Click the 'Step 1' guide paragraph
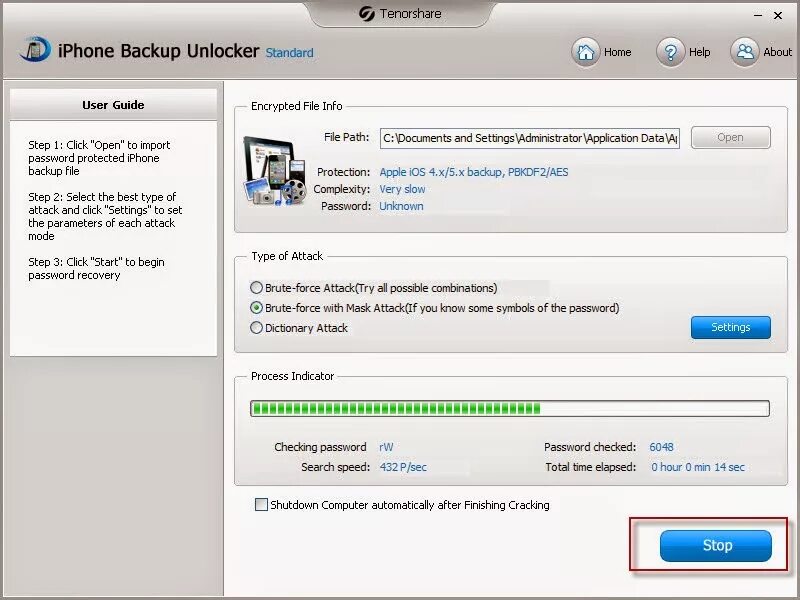Viewport: 800px width, 600px height. [x=99, y=158]
